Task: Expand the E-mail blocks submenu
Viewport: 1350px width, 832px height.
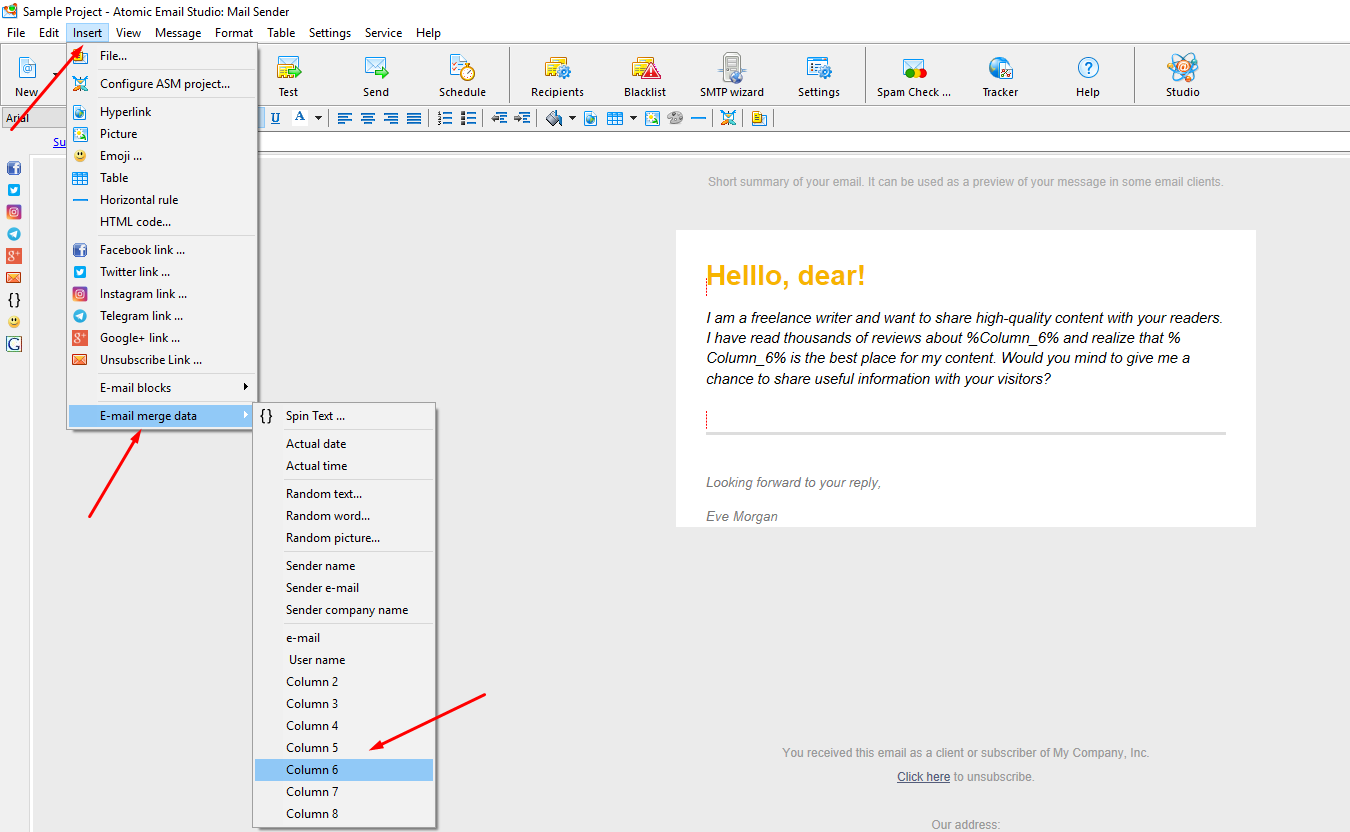Action: 160,388
